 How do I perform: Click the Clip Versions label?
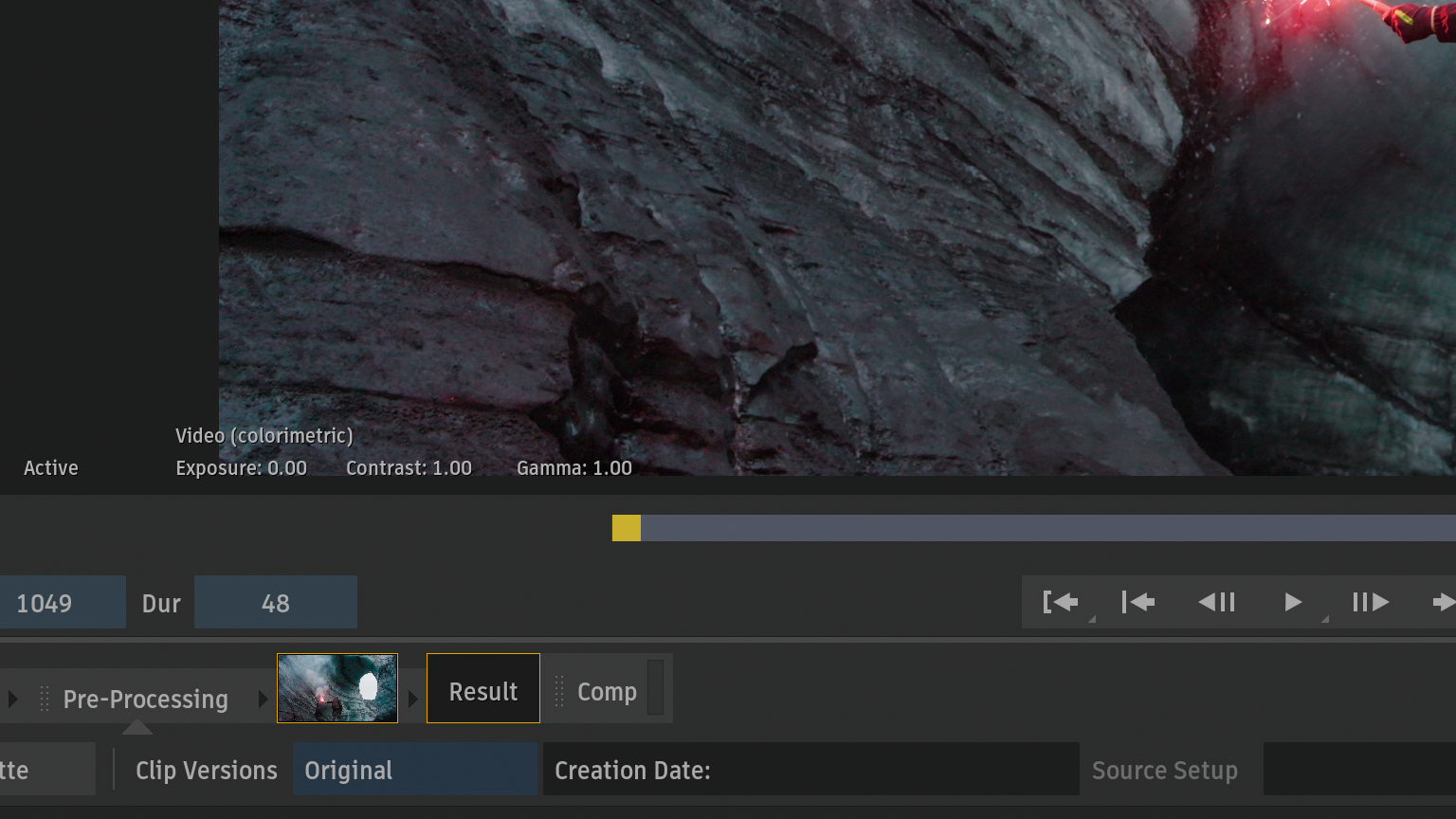pos(207,771)
